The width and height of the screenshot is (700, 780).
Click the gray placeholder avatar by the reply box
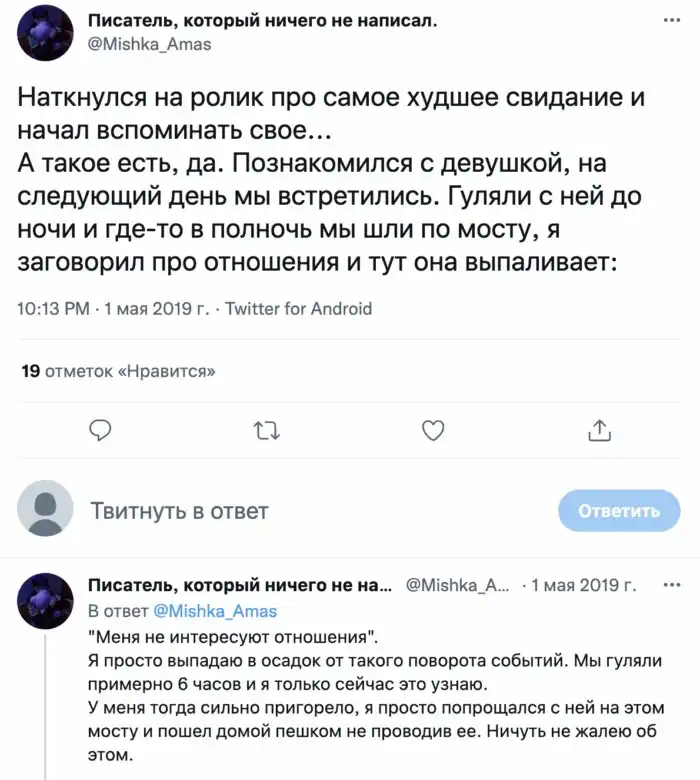(x=46, y=509)
